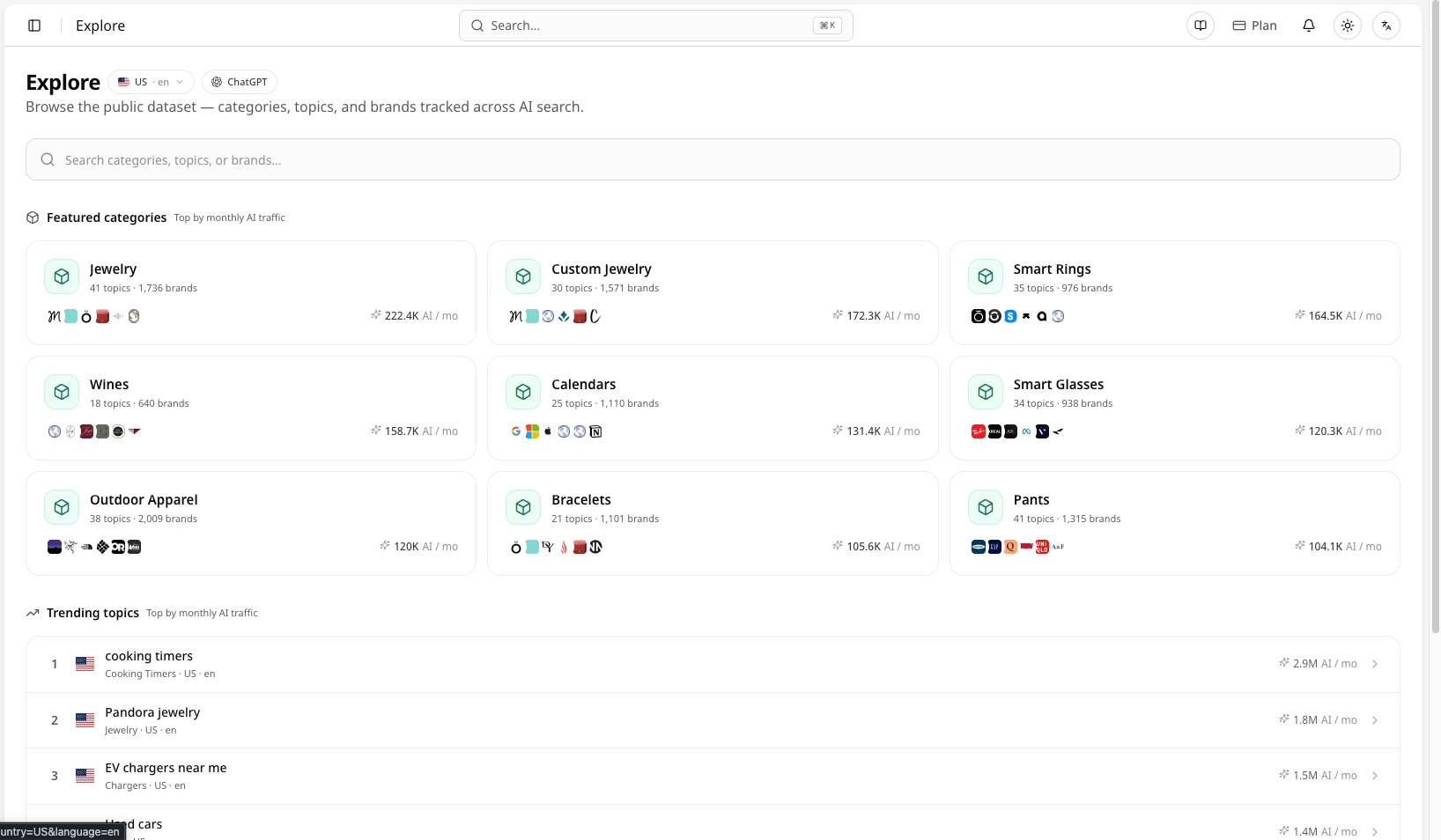Click the Notion logo in Calendars card
This screenshot has height=840, width=1441.
tap(595, 431)
